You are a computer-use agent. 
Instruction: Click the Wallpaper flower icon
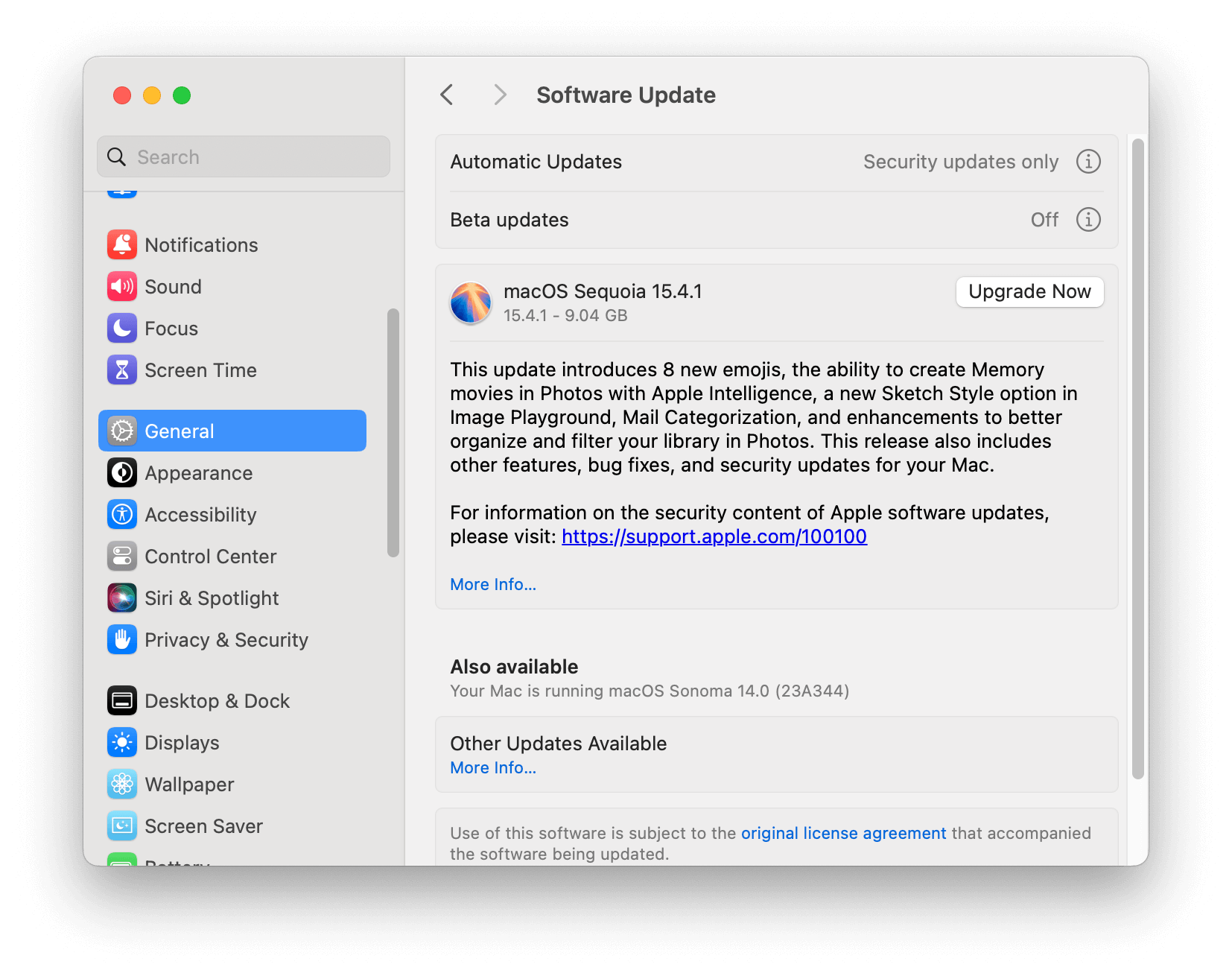pyautogui.click(x=122, y=784)
